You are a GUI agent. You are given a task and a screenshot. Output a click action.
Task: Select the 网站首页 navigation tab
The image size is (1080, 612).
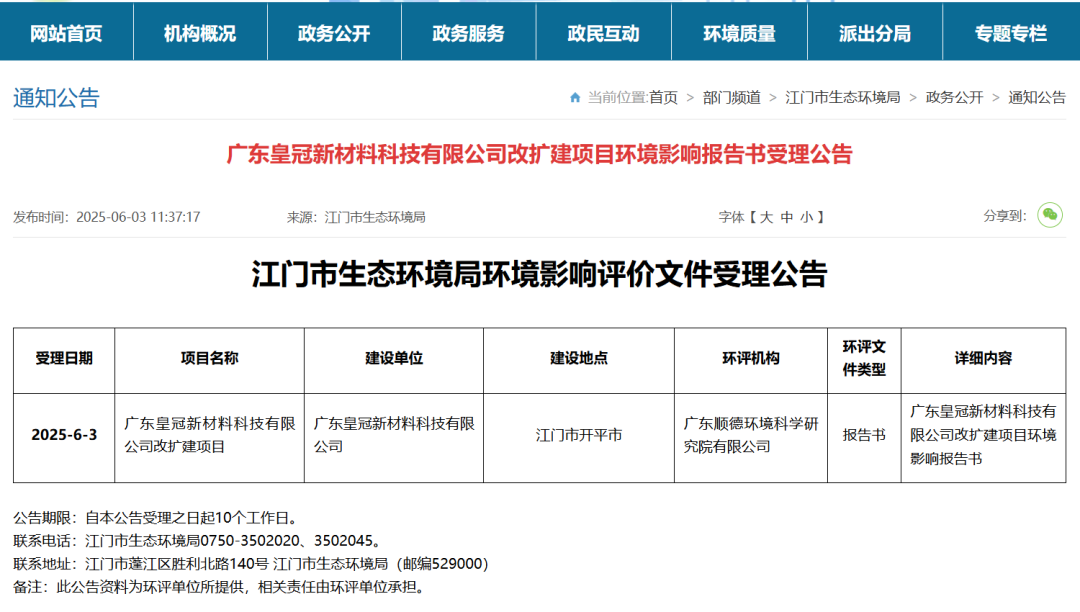pyautogui.click(x=67, y=31)
